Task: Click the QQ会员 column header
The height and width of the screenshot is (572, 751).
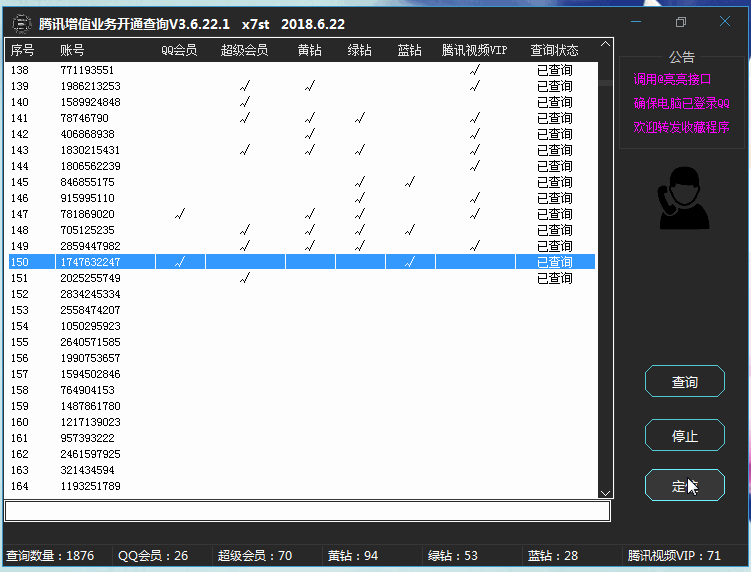Action: (x=179, y=50)
